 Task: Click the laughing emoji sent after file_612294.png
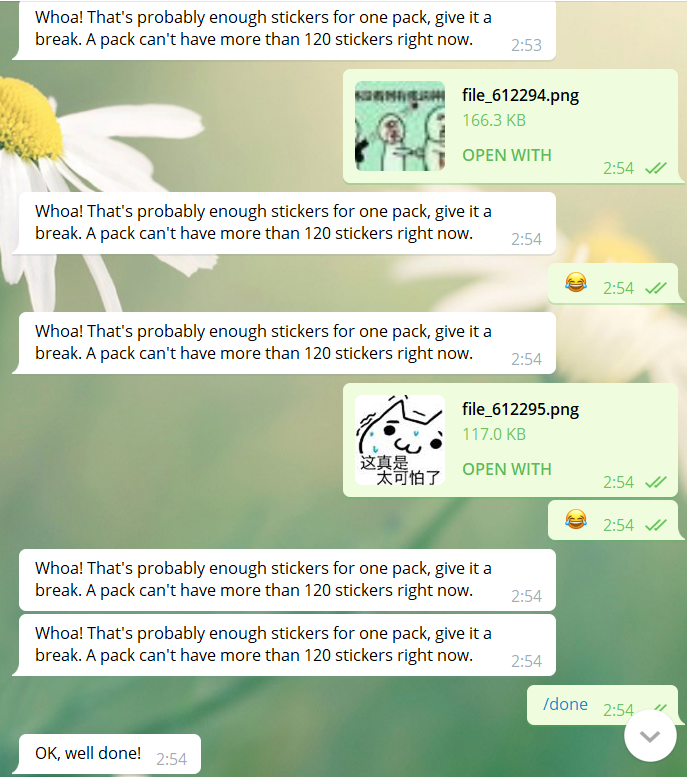pos(575,282)
